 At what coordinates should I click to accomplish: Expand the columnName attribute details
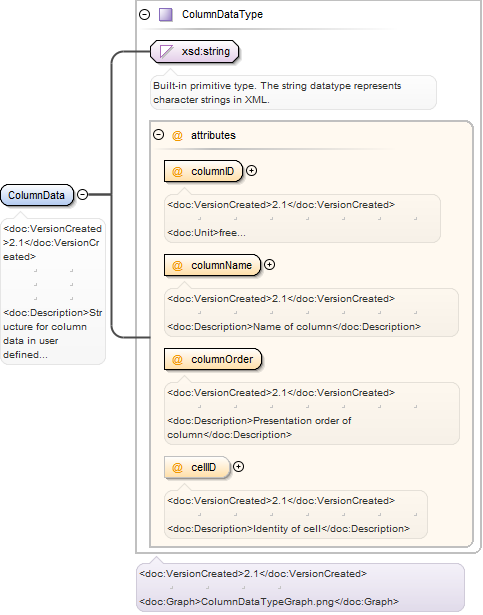(x=270, y=265)
